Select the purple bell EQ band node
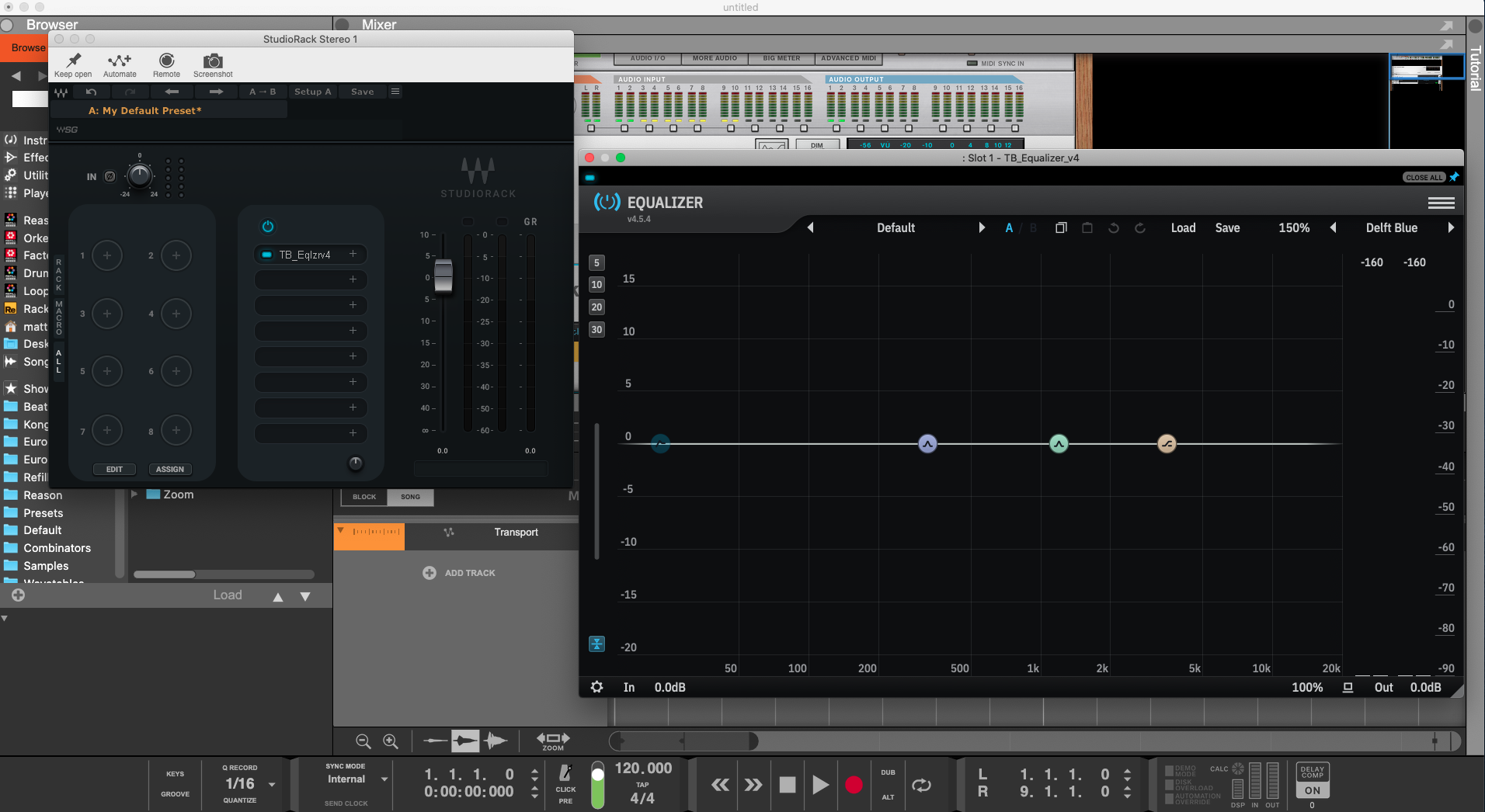Image resolution: width=1485 pixels, height=812 pixels. [927, 443]
